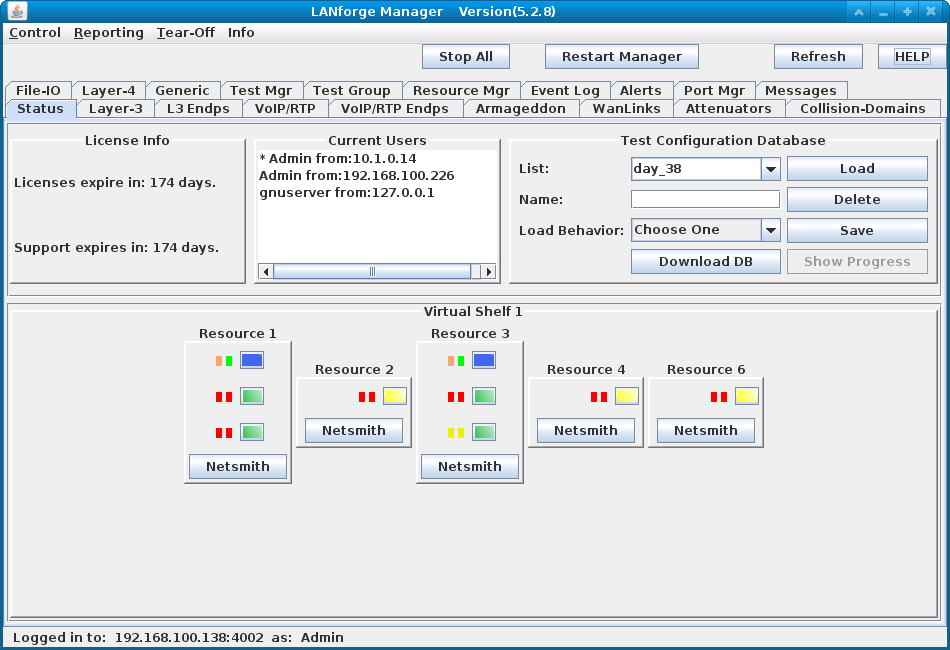
Task: Click Resource 4 yellow status icon
Action: (626, 396)
